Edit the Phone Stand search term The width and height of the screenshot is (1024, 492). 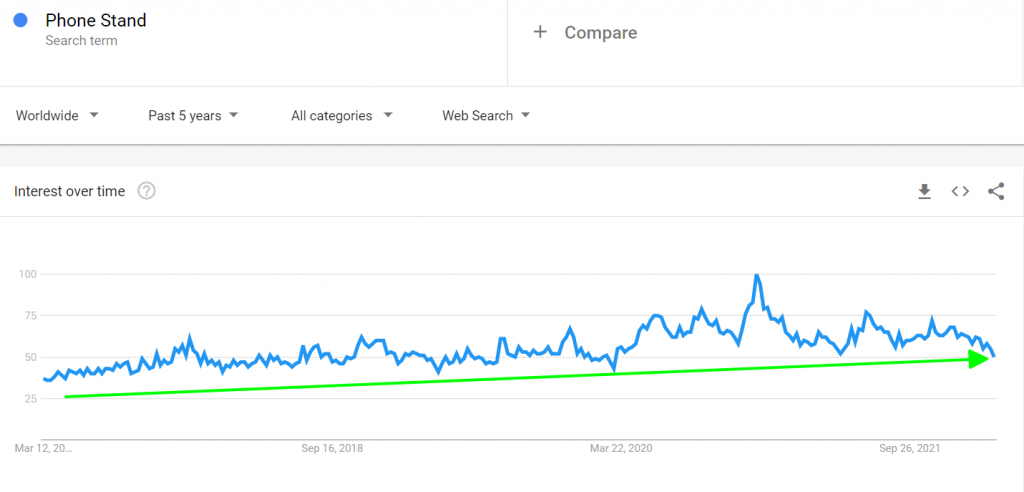pos(96,21)
